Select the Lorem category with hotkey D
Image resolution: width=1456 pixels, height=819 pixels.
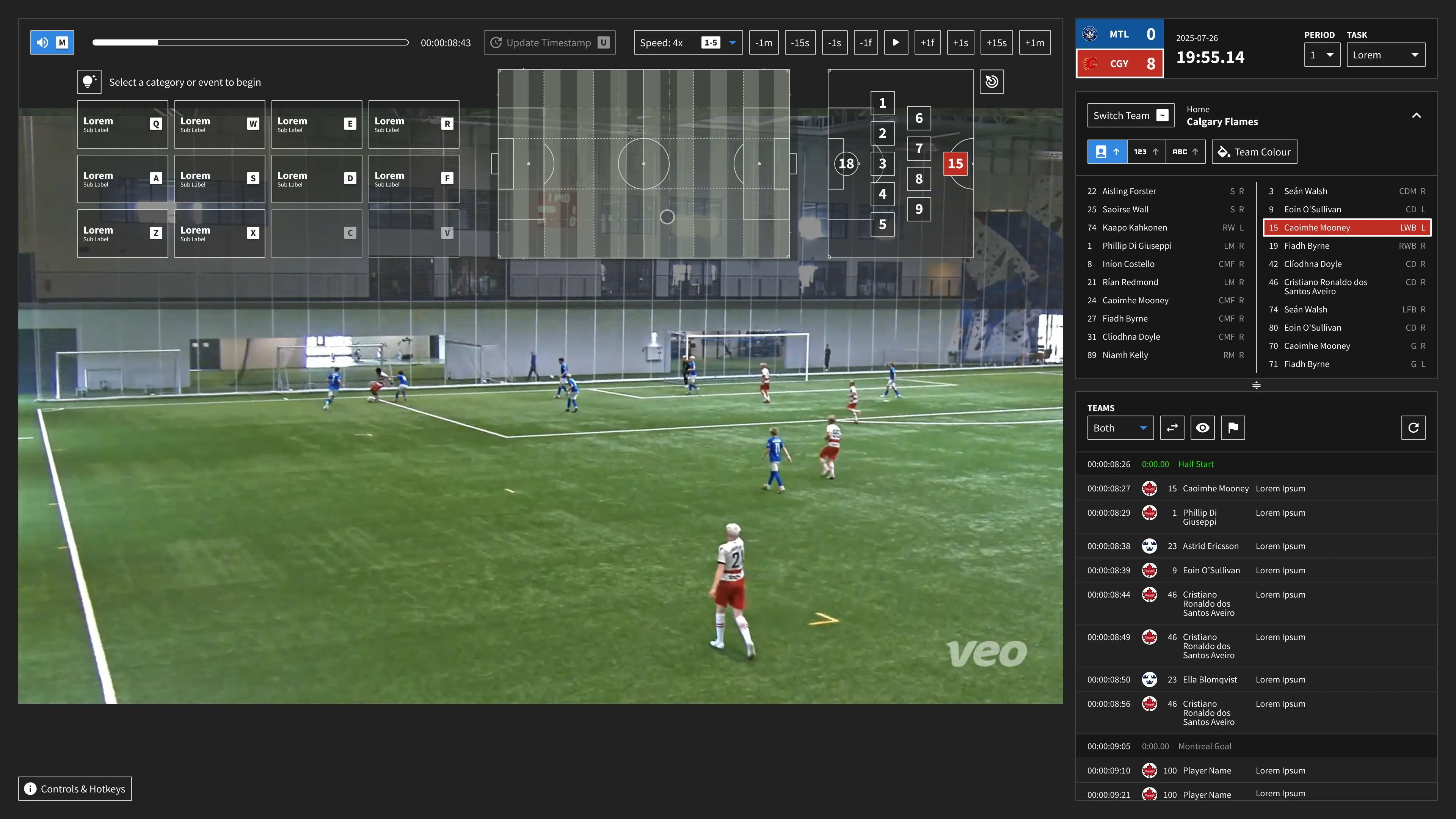(x=317, y=179)
